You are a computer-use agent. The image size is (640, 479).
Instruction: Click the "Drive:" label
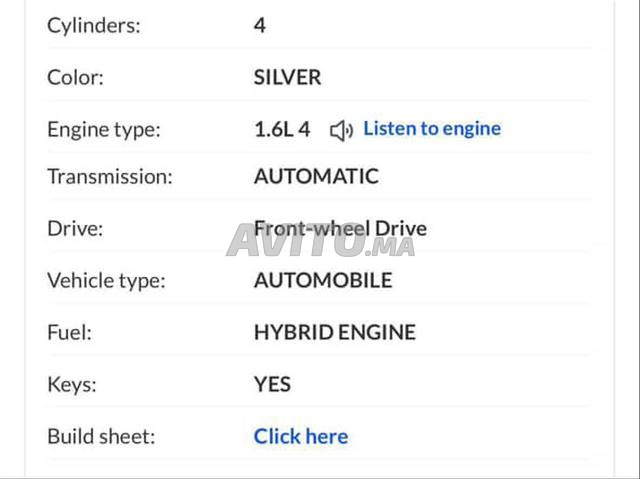(x=76, y=229)
